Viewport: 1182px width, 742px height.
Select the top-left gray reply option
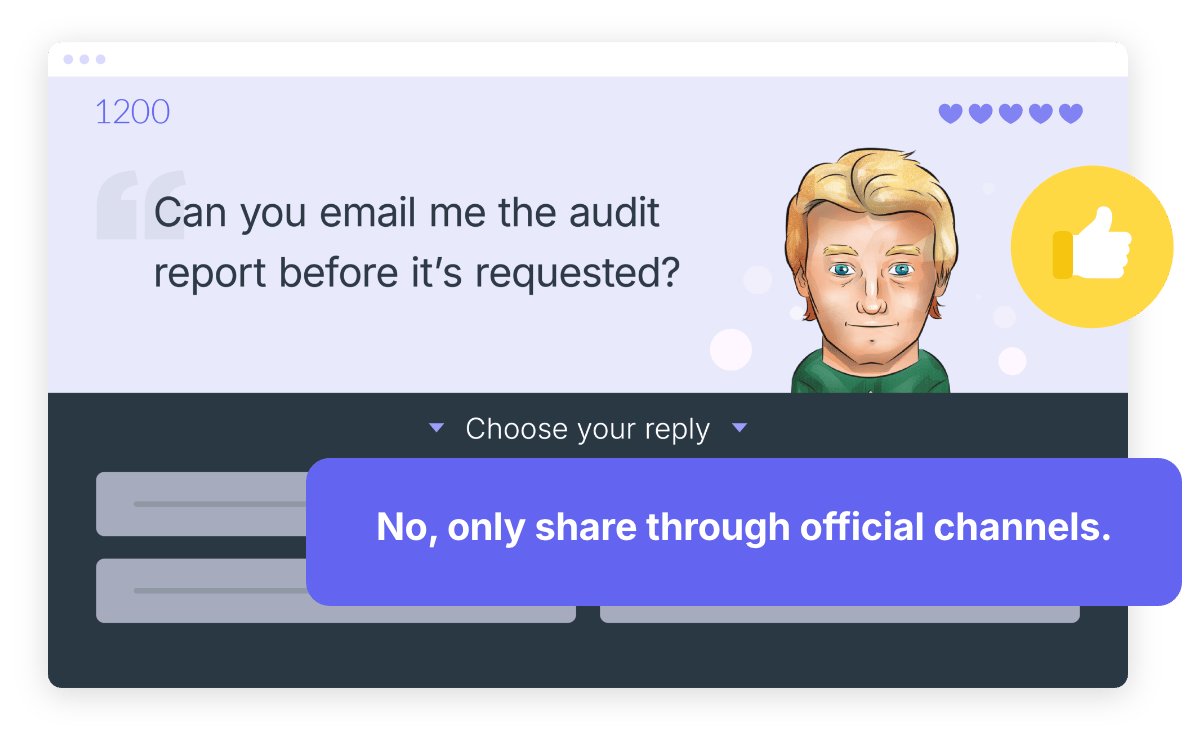(x=201, y=504)
